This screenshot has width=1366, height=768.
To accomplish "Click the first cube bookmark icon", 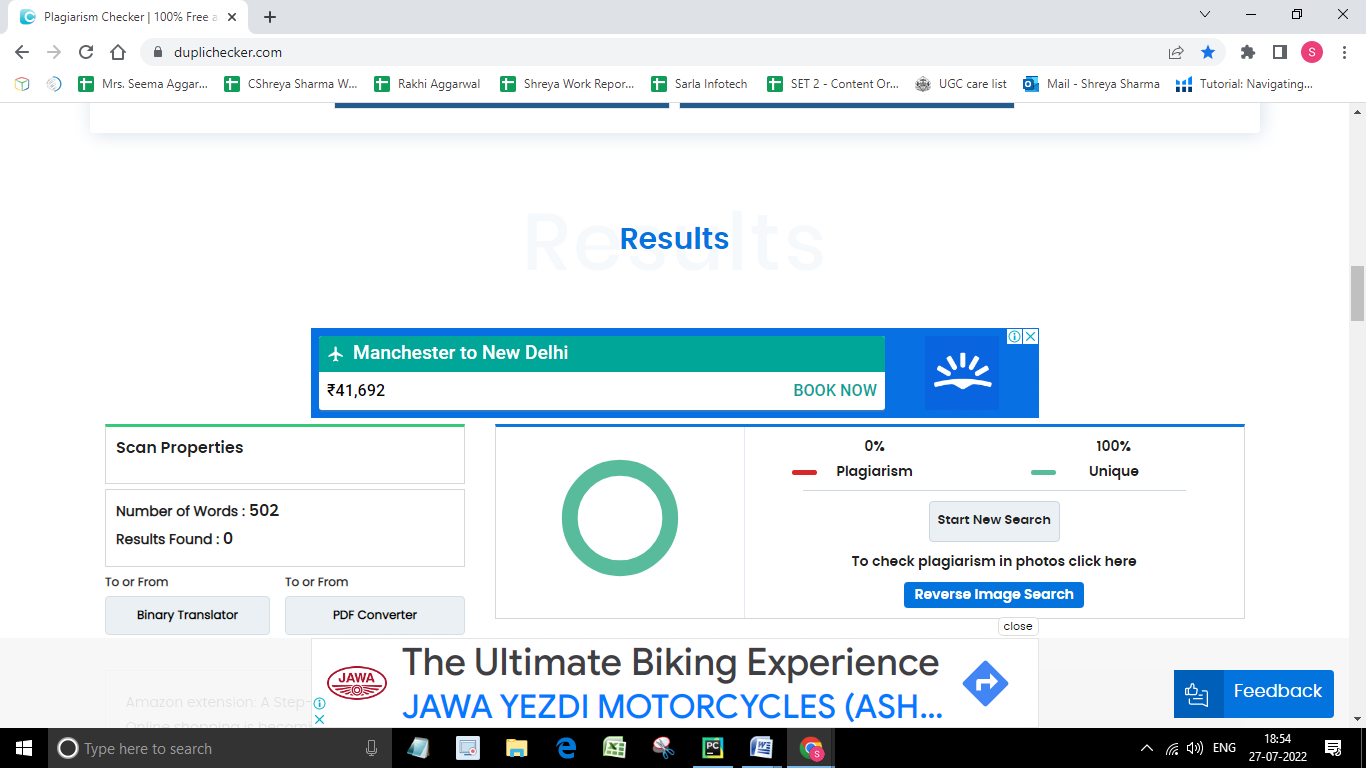I will tap(22, 84).
